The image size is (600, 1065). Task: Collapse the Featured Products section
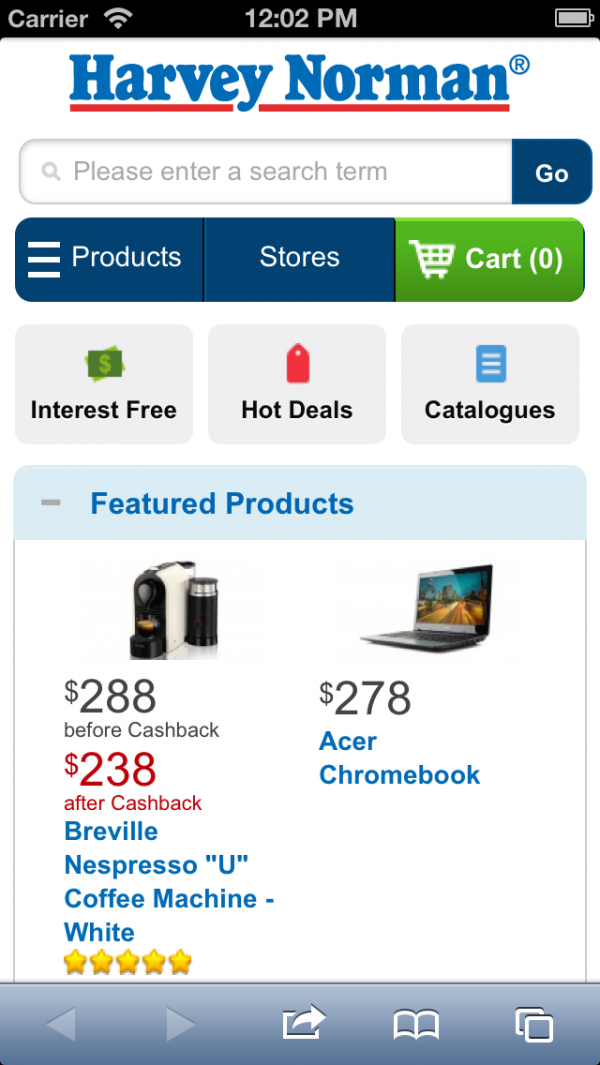tap(50, 503)
